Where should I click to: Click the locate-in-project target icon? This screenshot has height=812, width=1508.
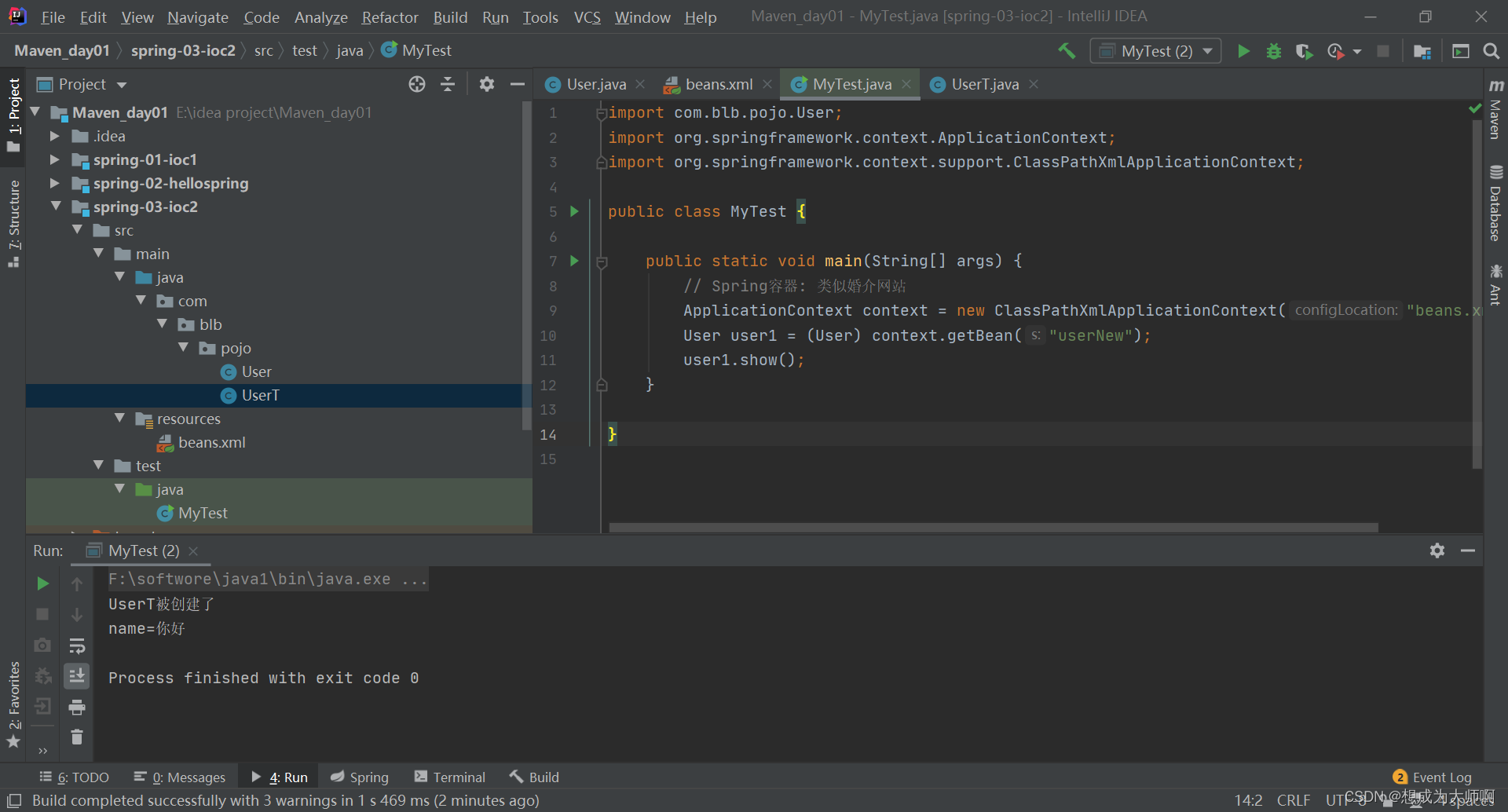[417, 84]
